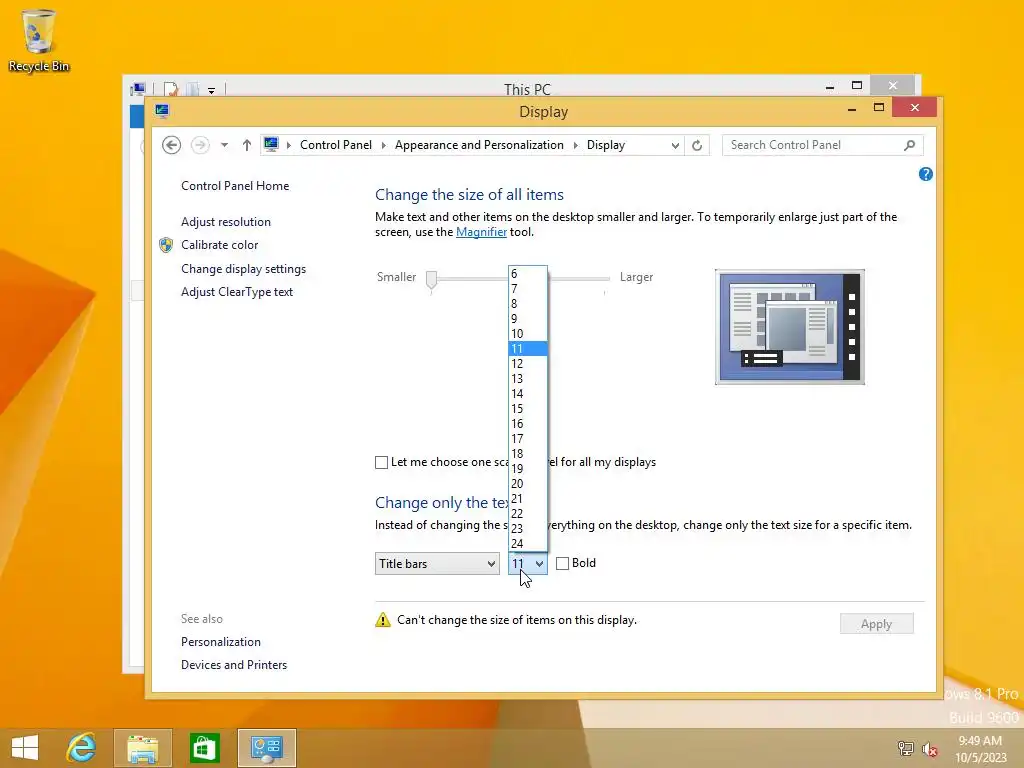Choose size 15 from the list

tap(528, 409)
